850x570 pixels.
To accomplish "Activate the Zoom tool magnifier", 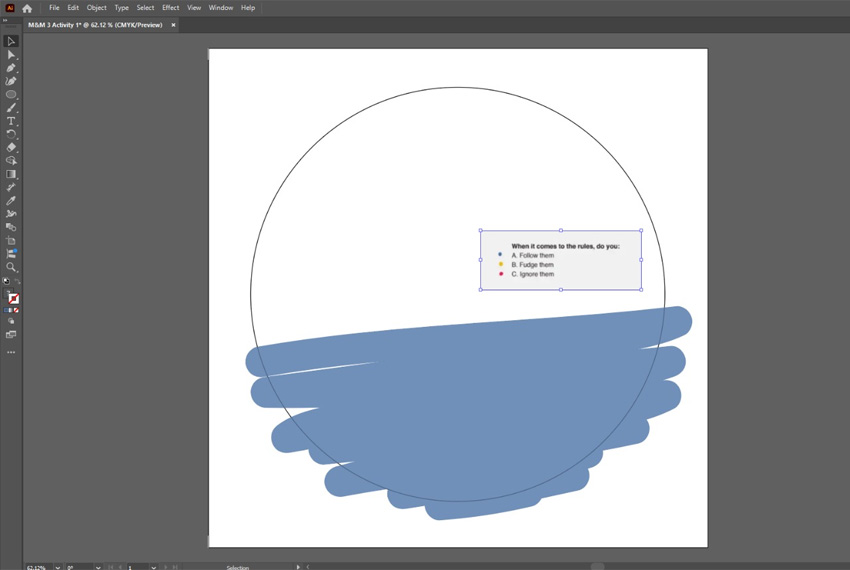I will tap(11, 267).
